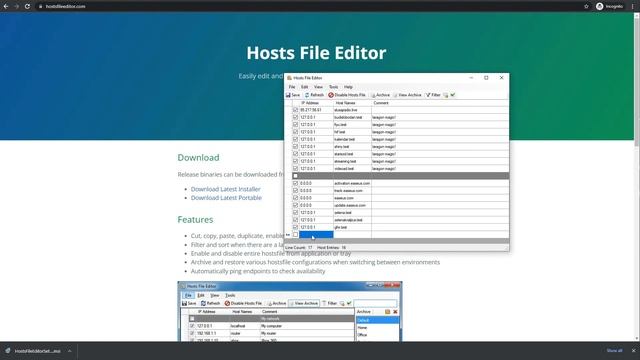The width and height of the screenshot is (640, 360).
Task: Click the Archive toolbar icon
Action: tap(373, 95)
